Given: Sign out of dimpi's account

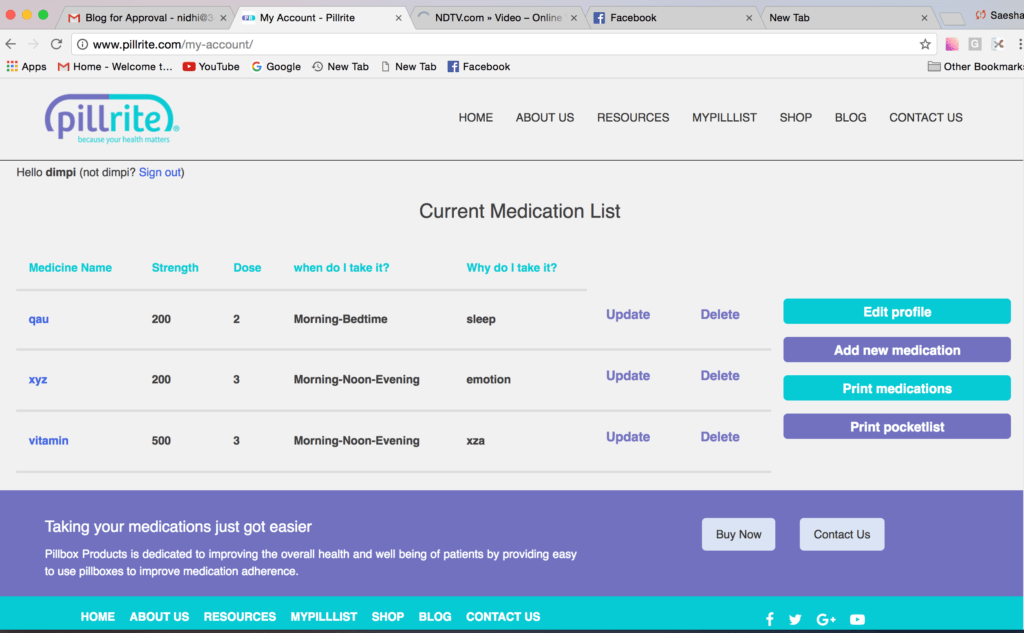Looking at the screenshot, I should [159, 171].
